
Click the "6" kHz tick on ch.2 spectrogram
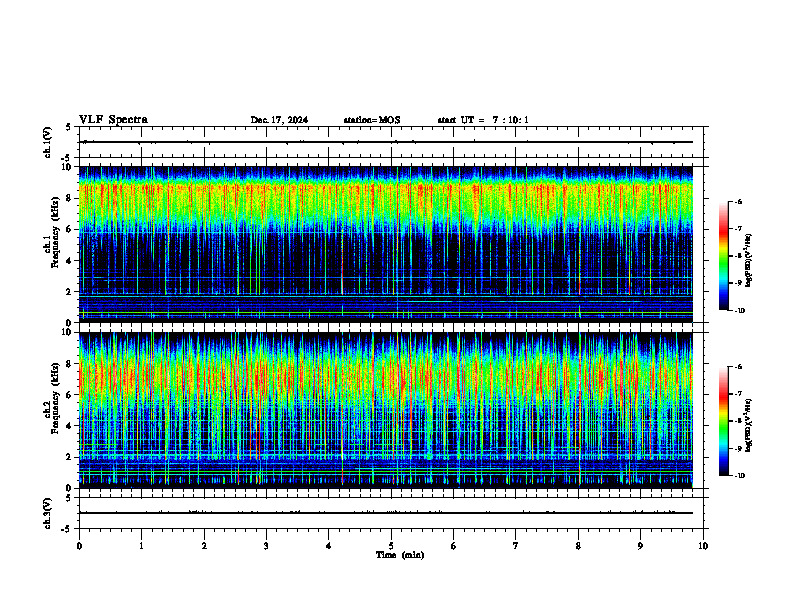[70, 395]
